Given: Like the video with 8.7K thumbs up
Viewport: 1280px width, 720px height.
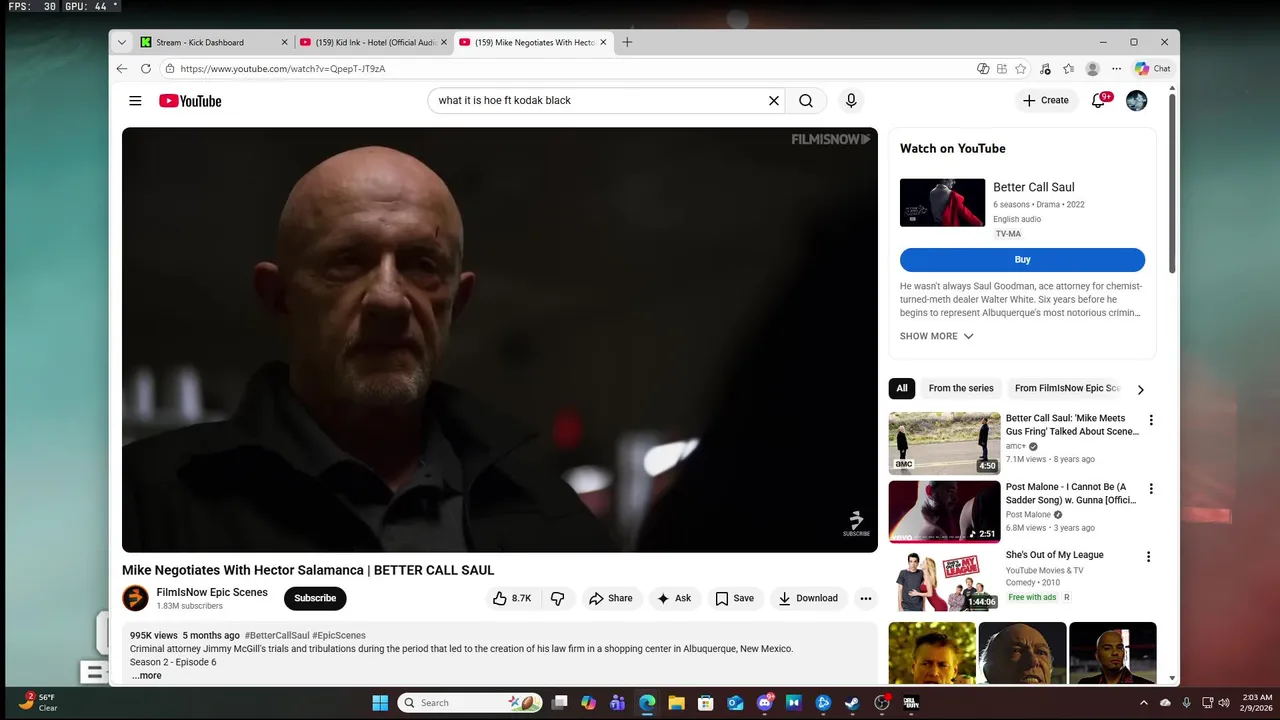Looking at the screenshot, I should pyautogui.click(x=512, y=598).
